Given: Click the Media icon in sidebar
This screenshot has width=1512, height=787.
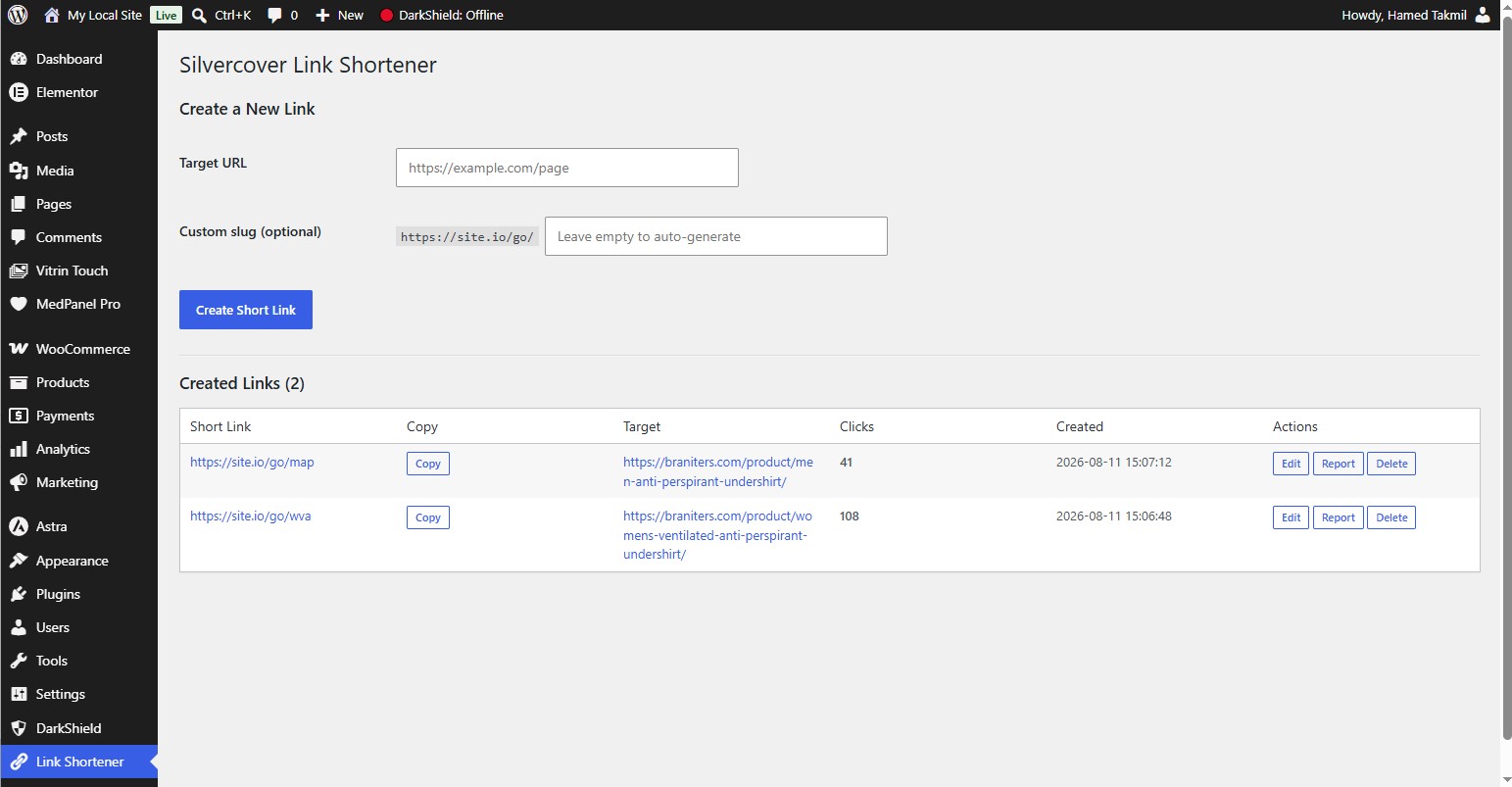Looking at the screenshot, I should tap(18, 171).
